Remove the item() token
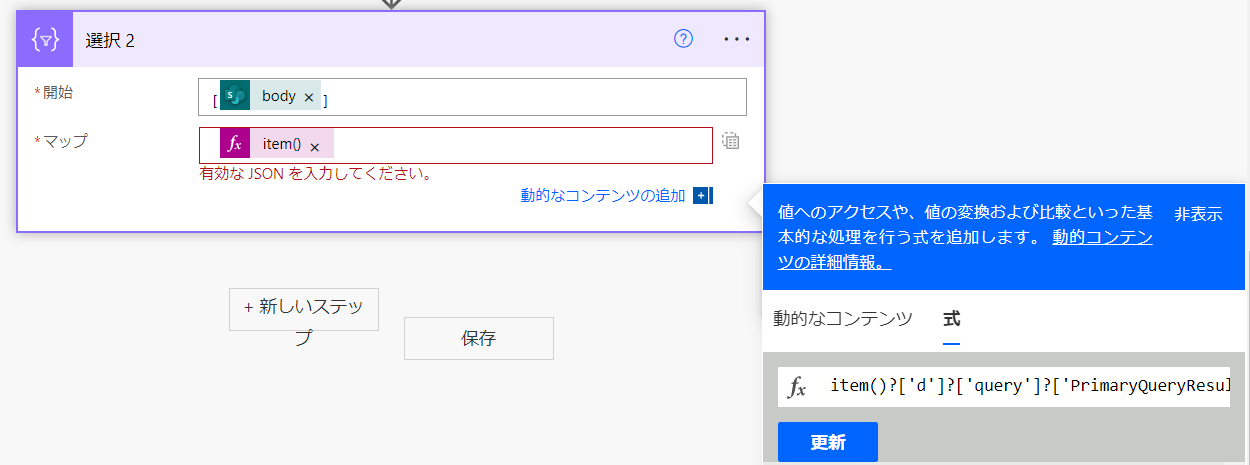The image size is (1250, 465). coord(315,145)
